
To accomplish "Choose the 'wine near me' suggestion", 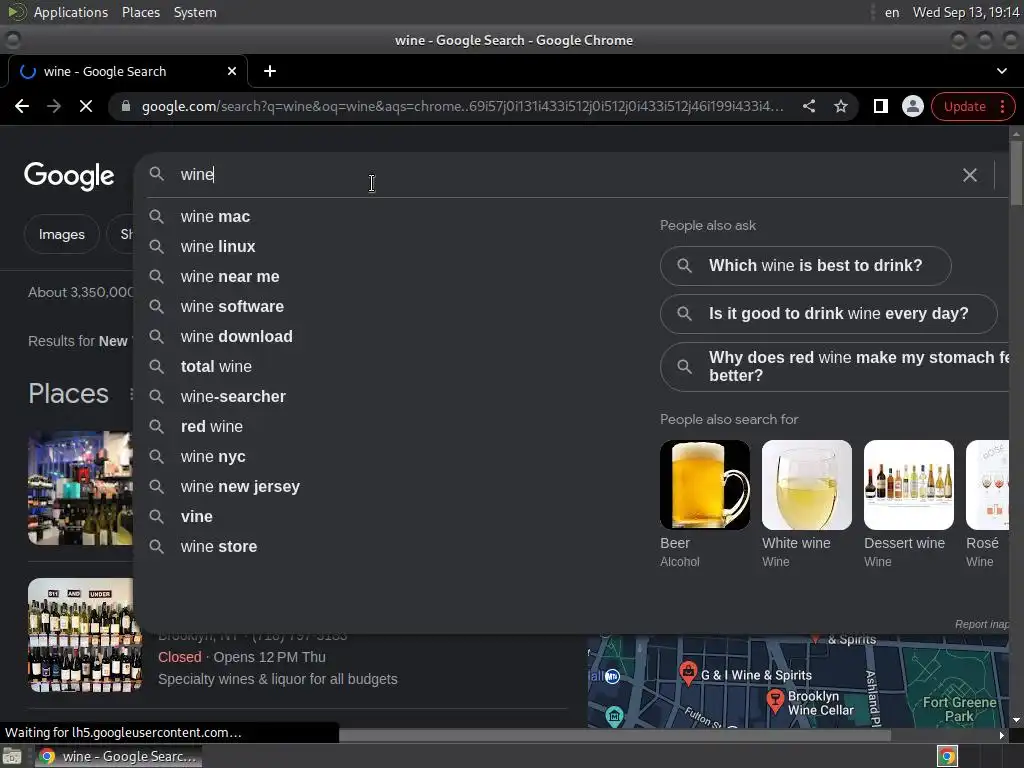I will 230,277.
